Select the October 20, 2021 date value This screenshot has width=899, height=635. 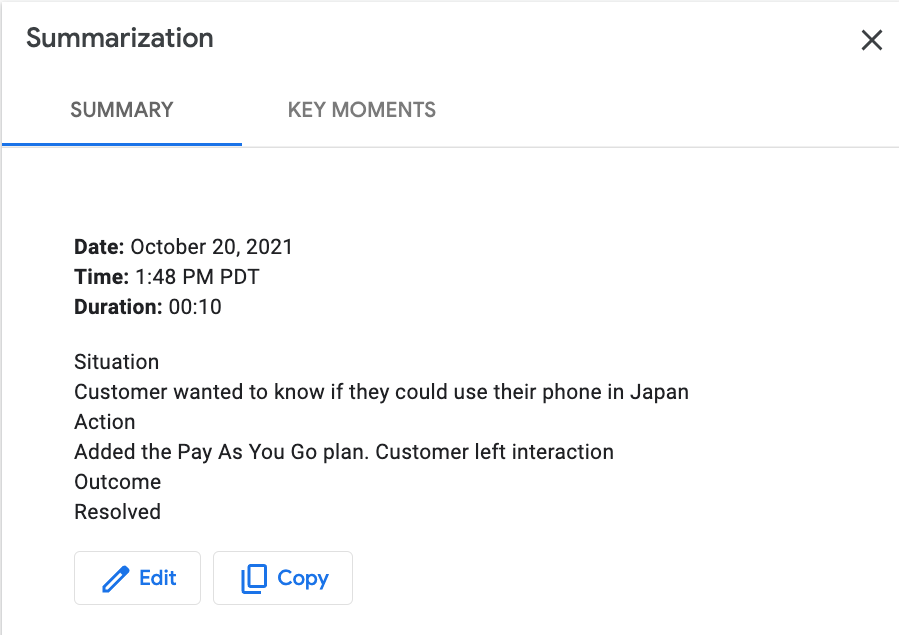[x=212, y=247]
